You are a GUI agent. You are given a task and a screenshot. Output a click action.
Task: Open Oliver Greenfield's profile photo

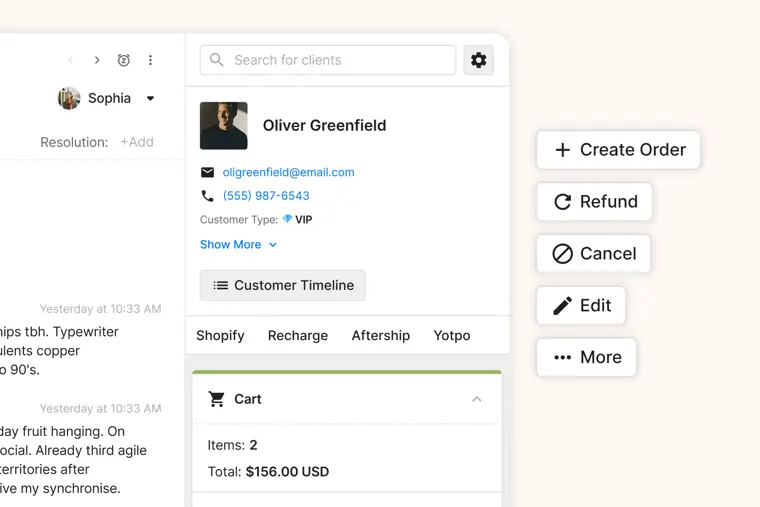223,126
